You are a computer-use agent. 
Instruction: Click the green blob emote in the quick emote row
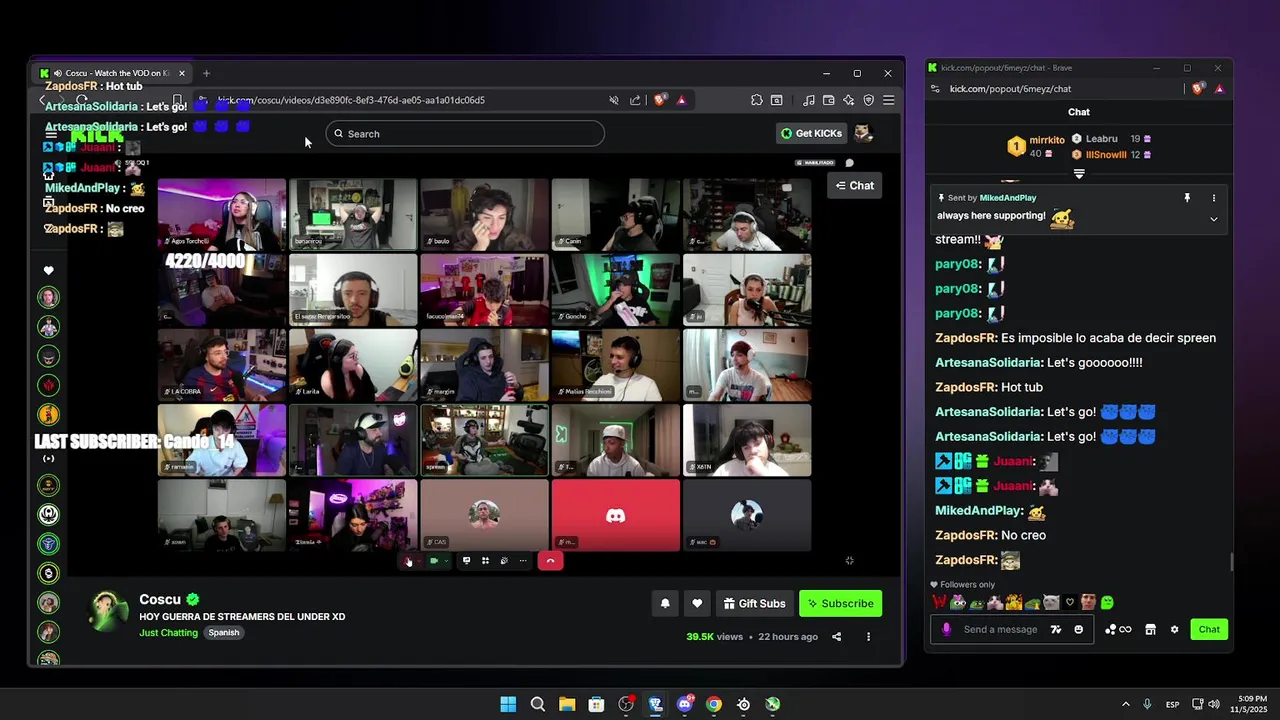pos(1106,602)
